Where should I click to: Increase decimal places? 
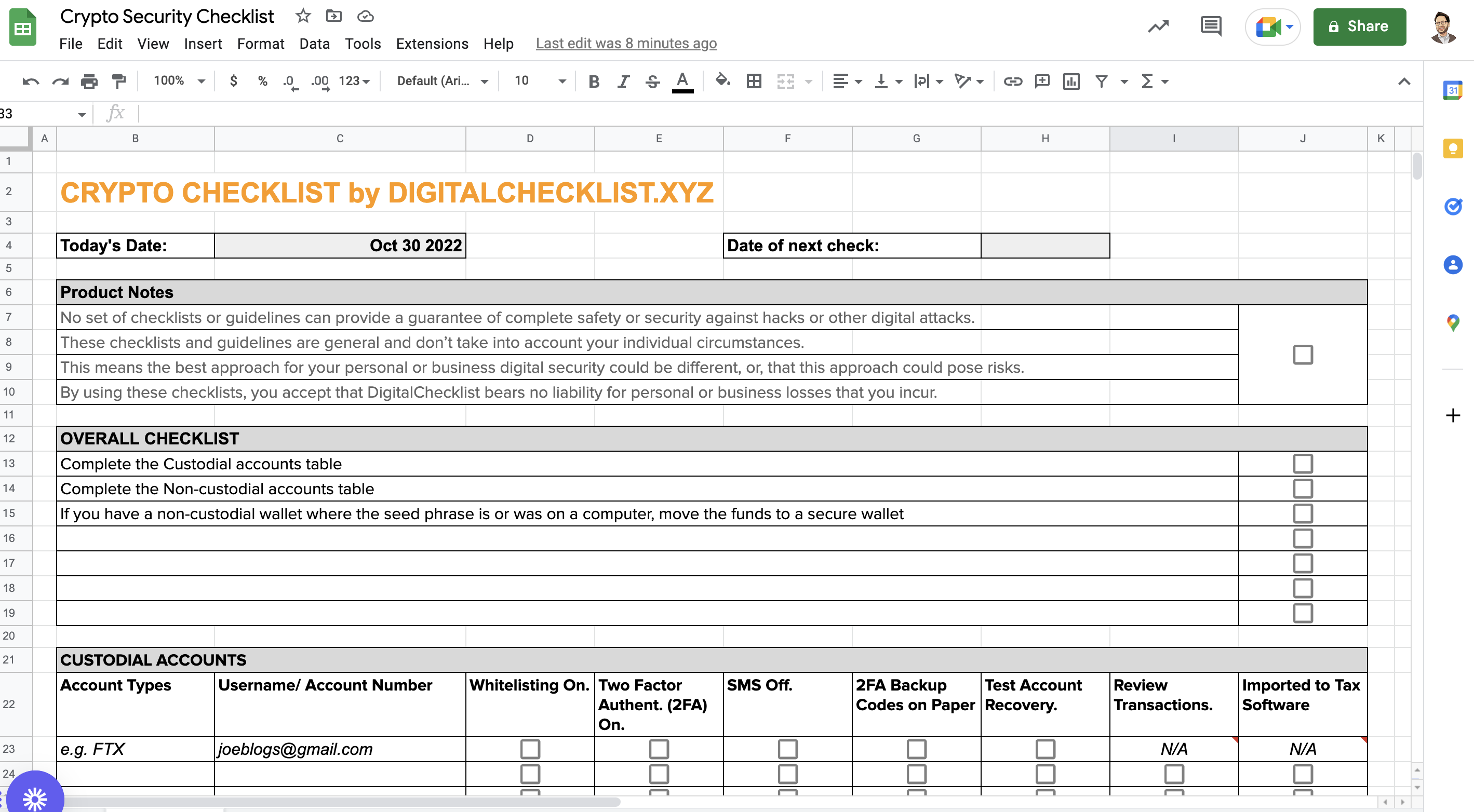pyautogui.click(x=320, y=82)
